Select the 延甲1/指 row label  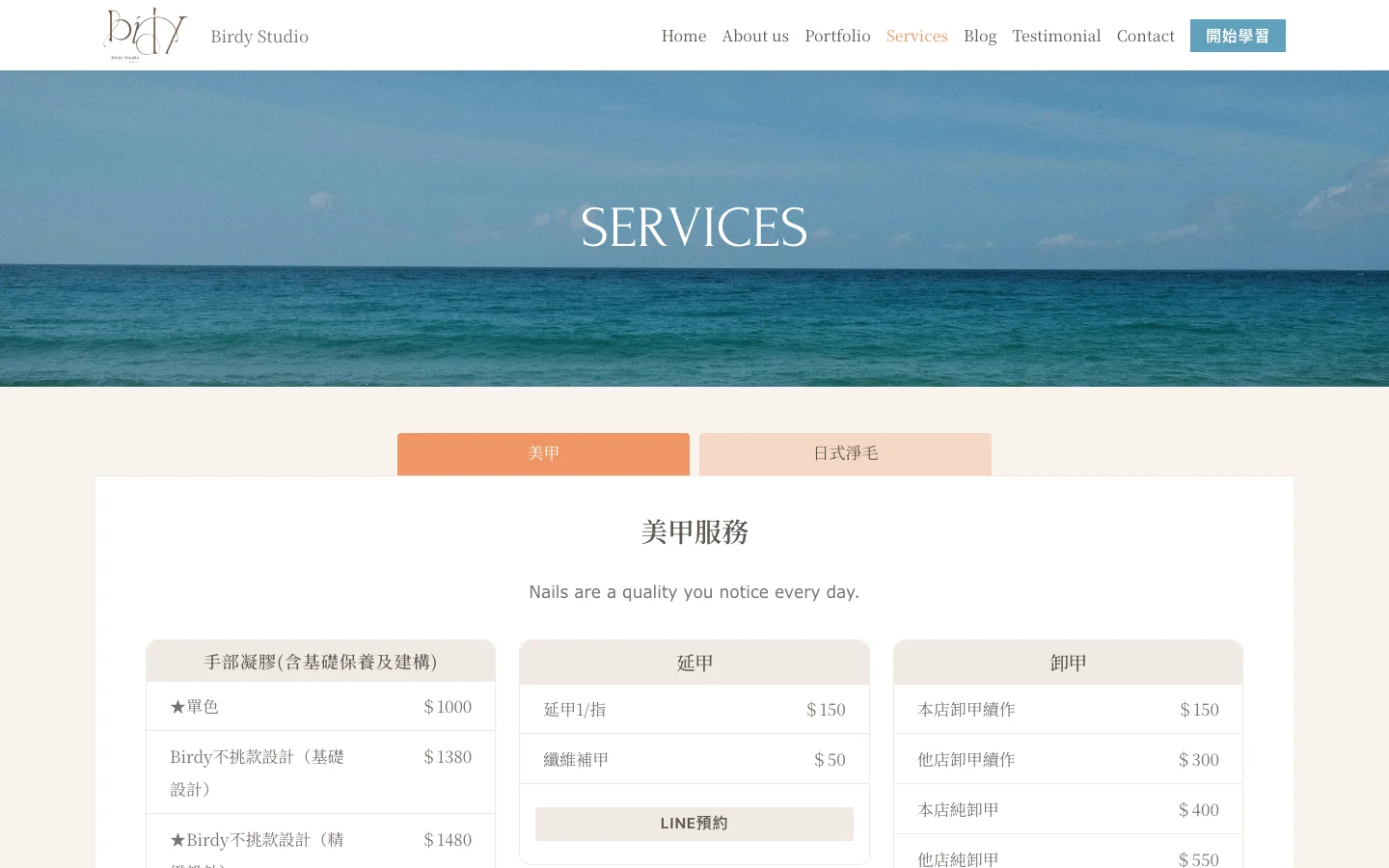[575, 710]
